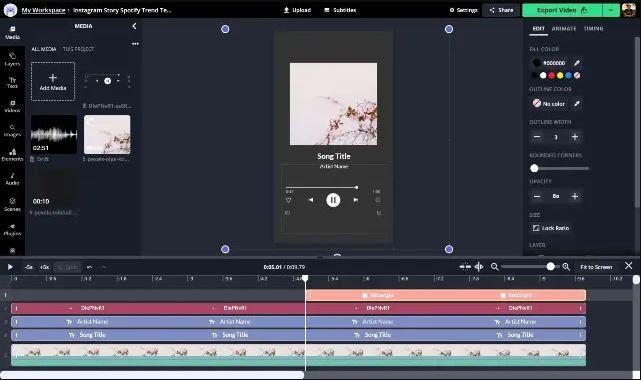Open the user profile avatar
Image resolution: width=641 pixels, height=380 pixels.
point(629,10)
